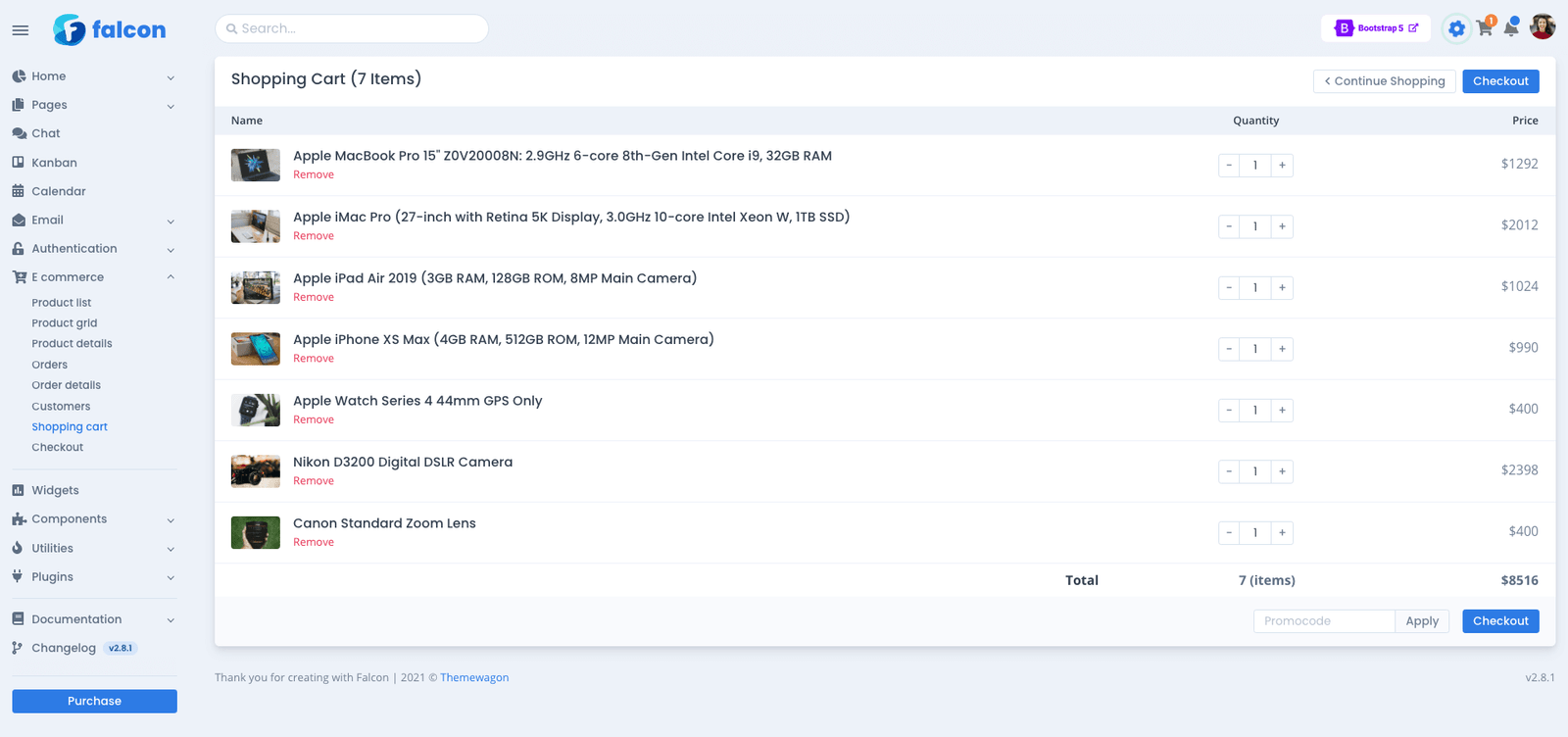Increase Nikon D3200 camera quantity
The height and width of the screenshot is (737, 1568).
pyautogui.click(x=1282, y=471)
